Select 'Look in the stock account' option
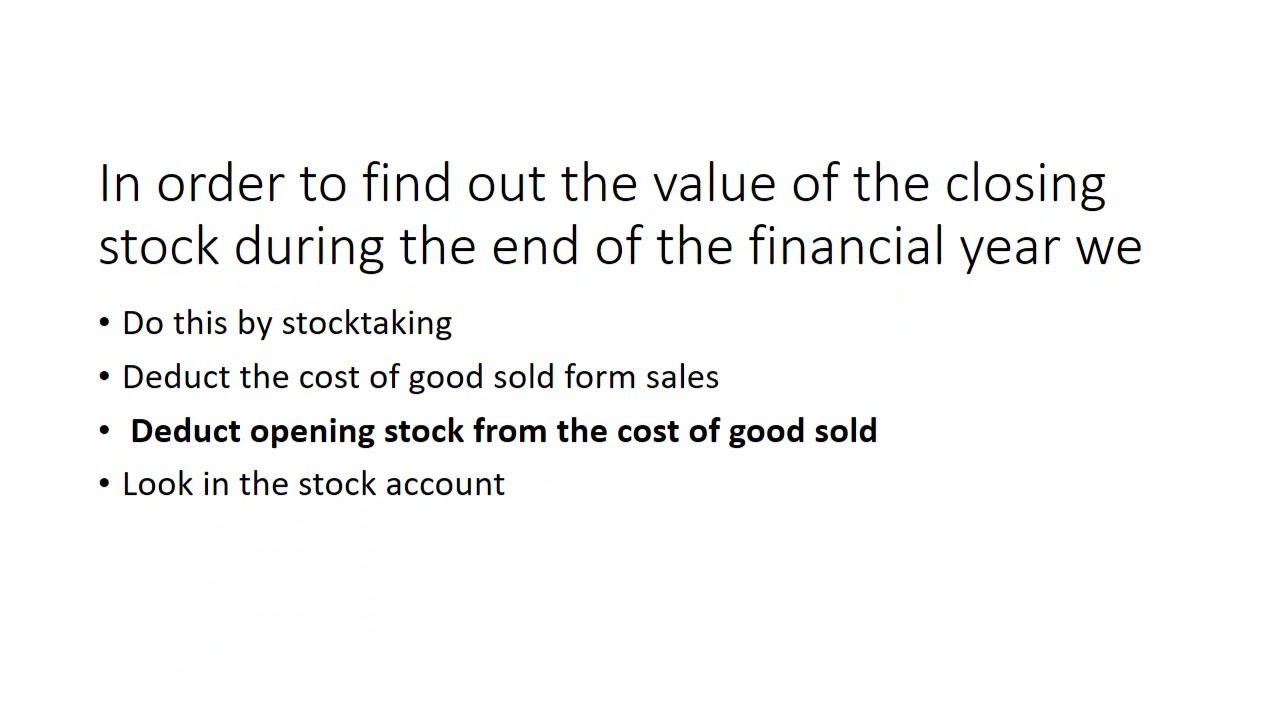The height and width of the screenshot is (720, 1280). (313, 484)
